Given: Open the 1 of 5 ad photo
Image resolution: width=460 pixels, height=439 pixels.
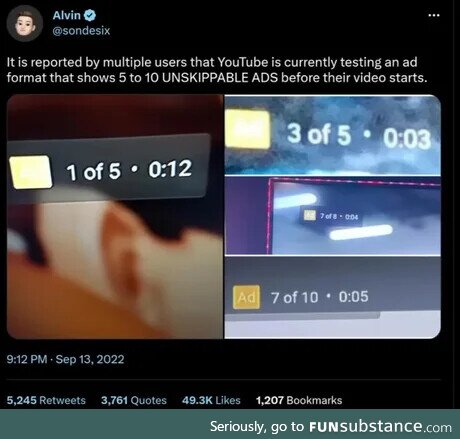Looking at the screenshot, I should pos(115,217).
